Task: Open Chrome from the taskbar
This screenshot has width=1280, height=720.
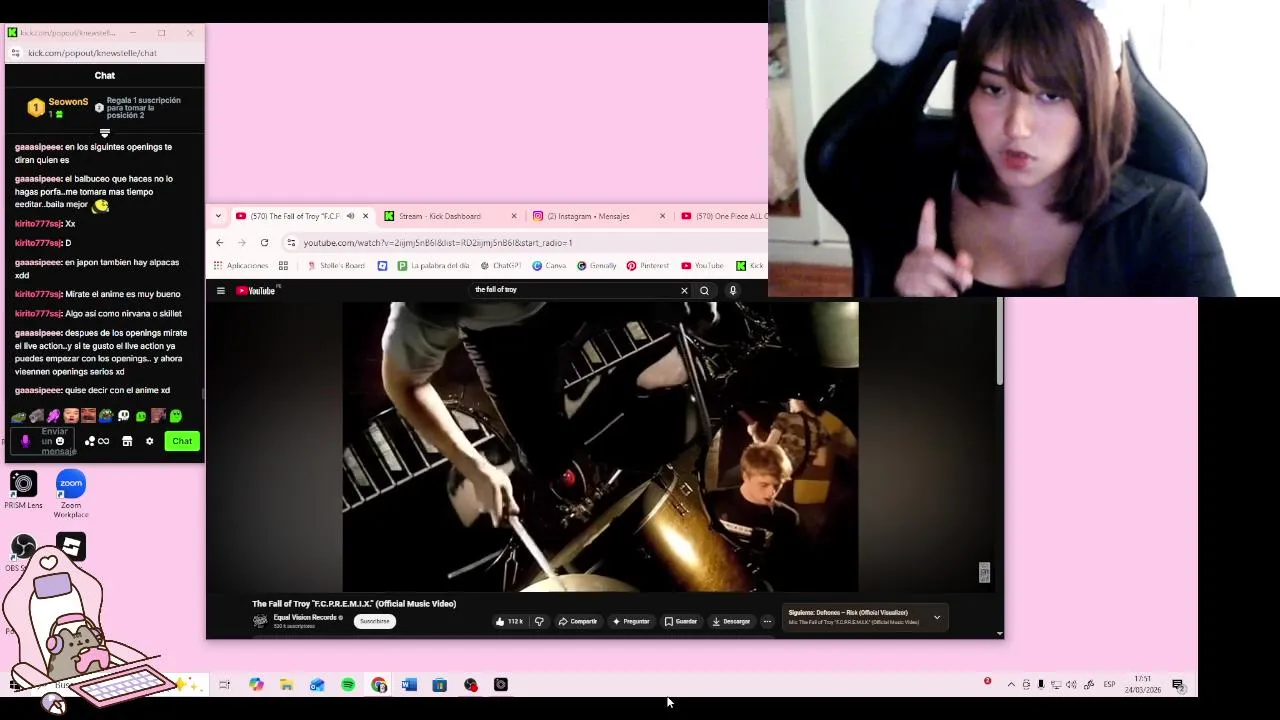Action: click(x=378, y=685)
